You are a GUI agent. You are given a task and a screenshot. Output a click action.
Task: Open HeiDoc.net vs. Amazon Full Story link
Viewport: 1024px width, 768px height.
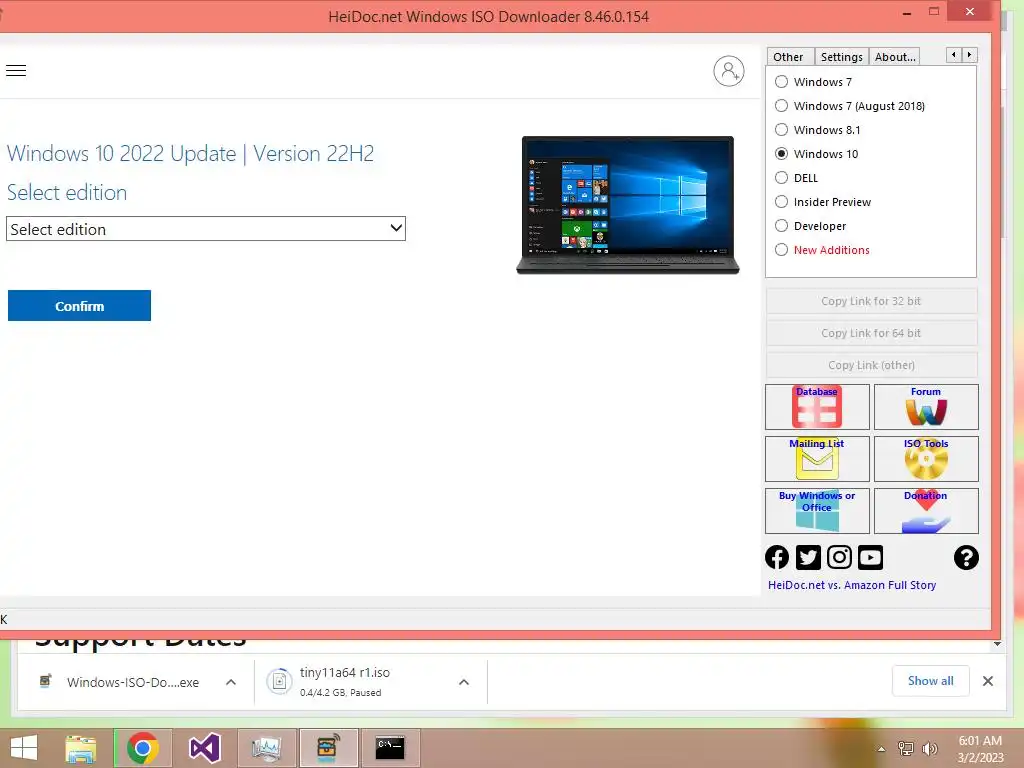[x=852, y=585]
